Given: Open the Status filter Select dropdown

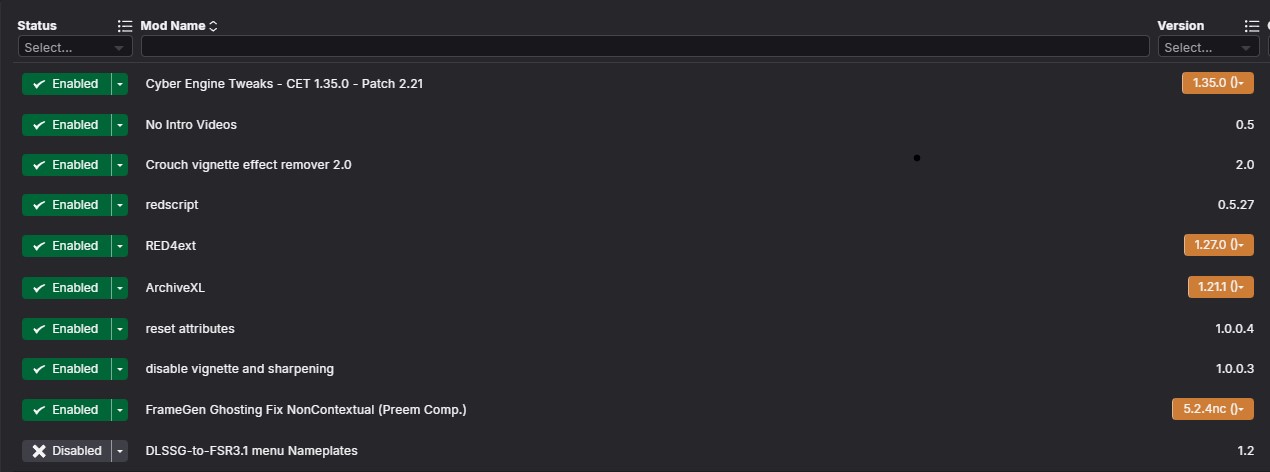Looking at the screenshot, I should click(75, 47).
